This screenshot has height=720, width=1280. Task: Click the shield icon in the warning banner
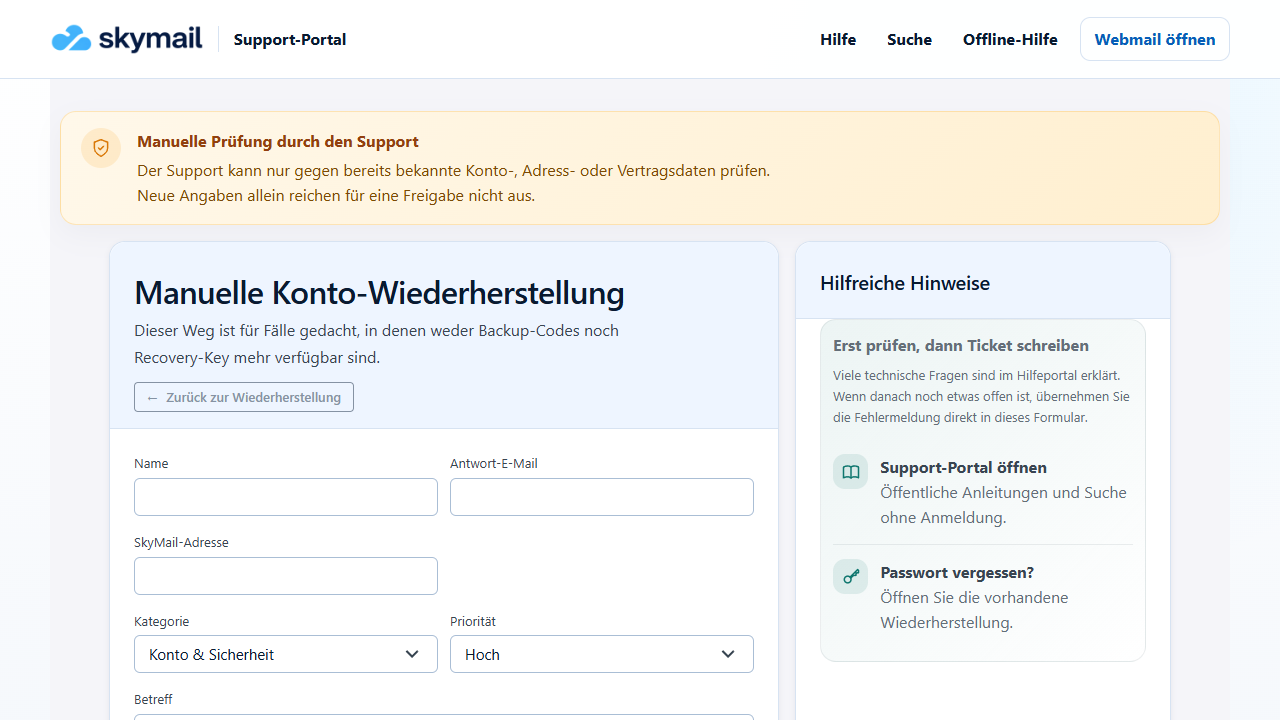point(101,148)
